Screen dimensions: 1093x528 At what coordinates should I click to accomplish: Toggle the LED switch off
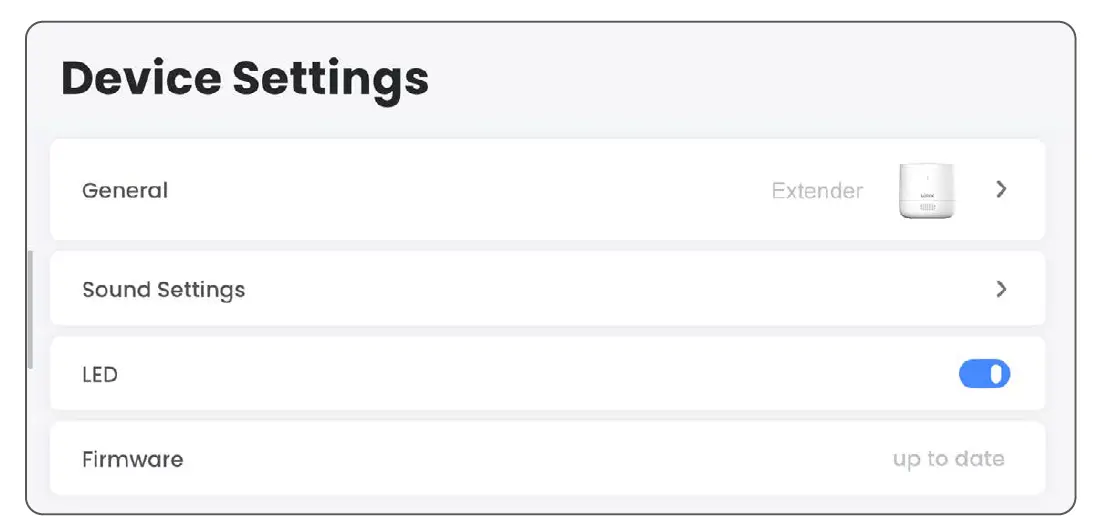pyautogui.click(x=984, y=374)
